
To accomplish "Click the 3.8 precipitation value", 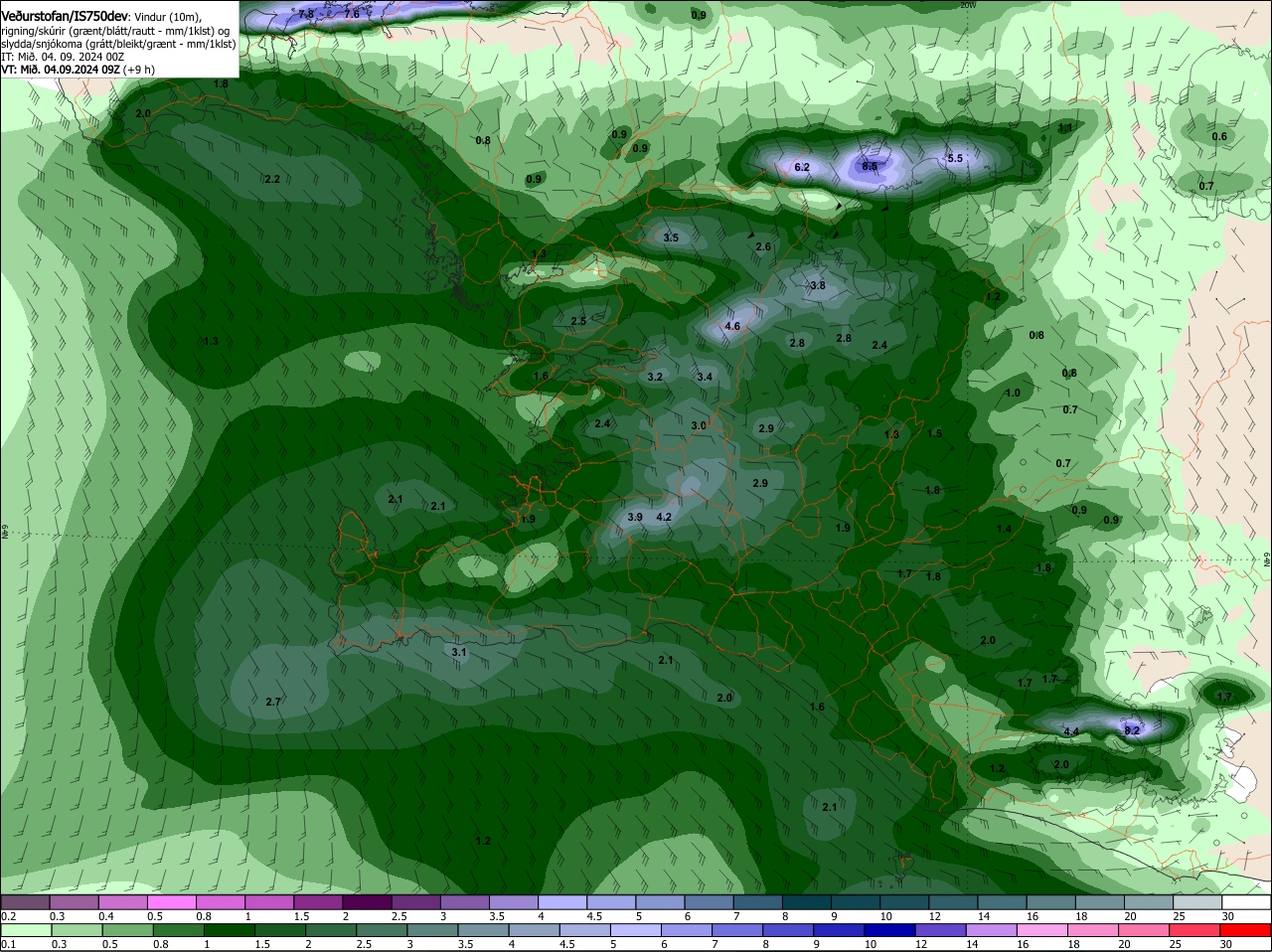I will (x=818, y=285).
